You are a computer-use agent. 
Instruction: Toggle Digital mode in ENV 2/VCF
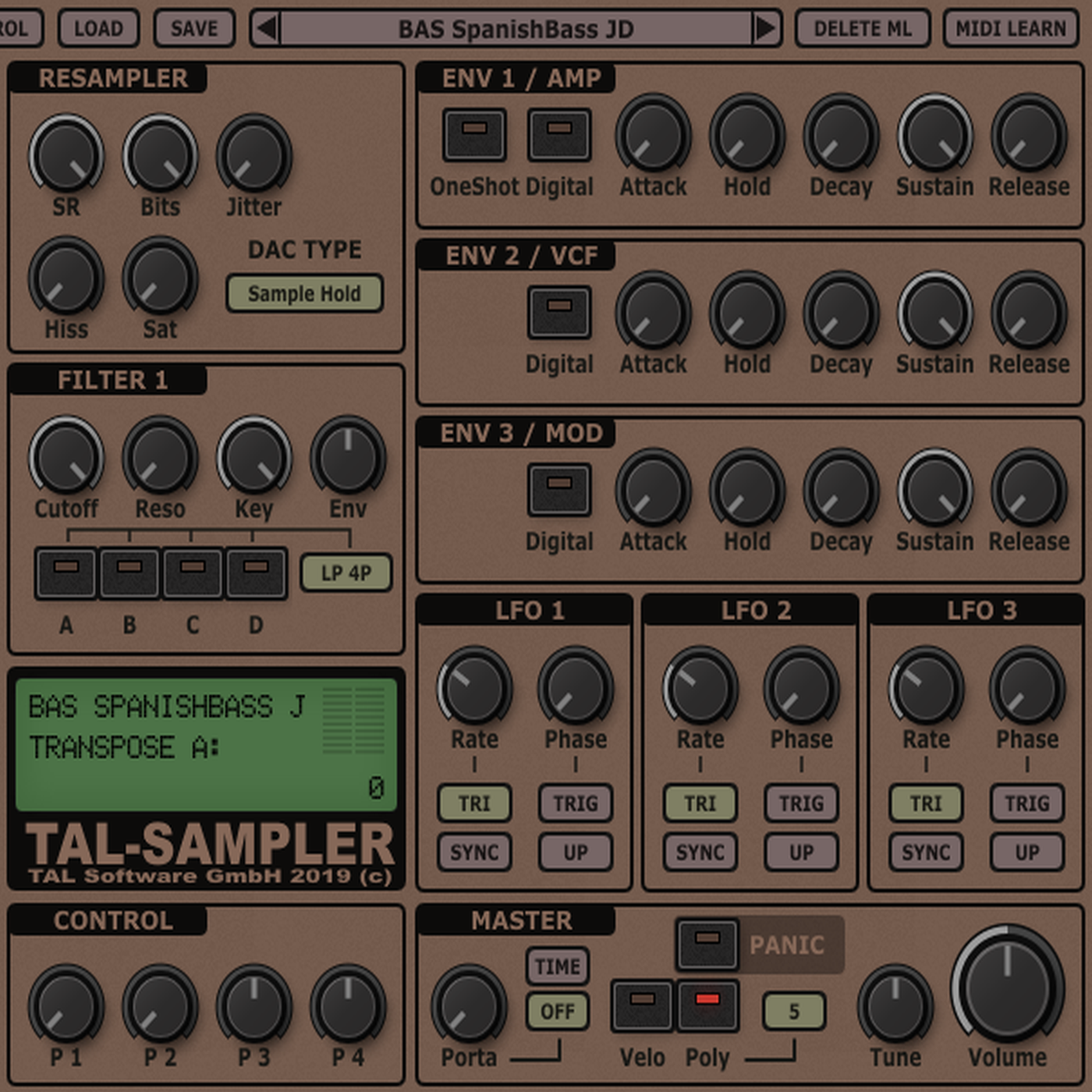(x=559, y=312)
